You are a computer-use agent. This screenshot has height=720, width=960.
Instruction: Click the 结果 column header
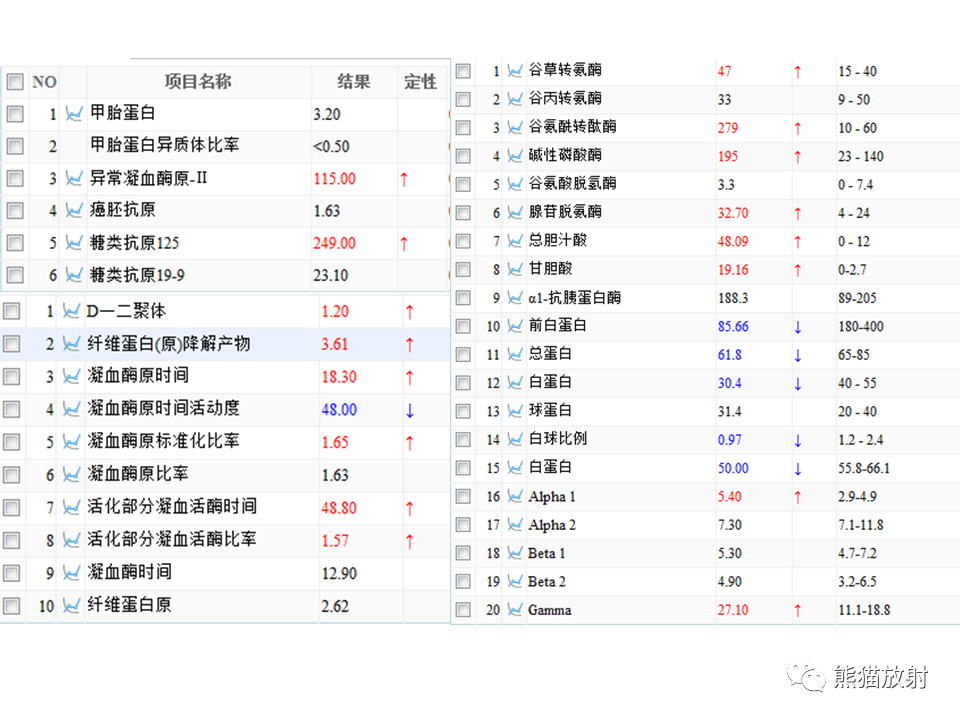[353, 81]
